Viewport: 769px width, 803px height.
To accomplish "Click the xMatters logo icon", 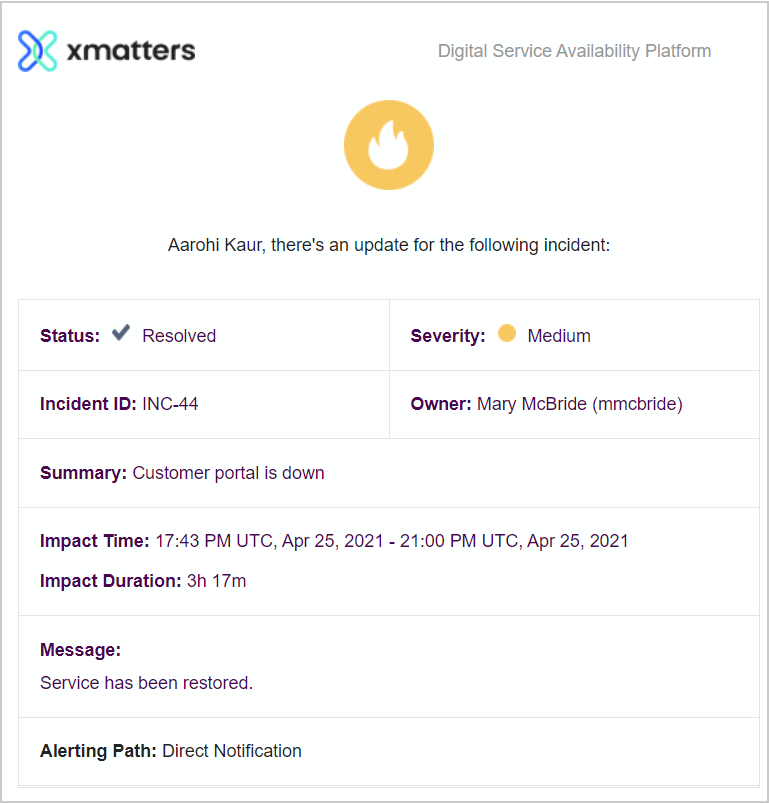I will click(x=37, y=51).
